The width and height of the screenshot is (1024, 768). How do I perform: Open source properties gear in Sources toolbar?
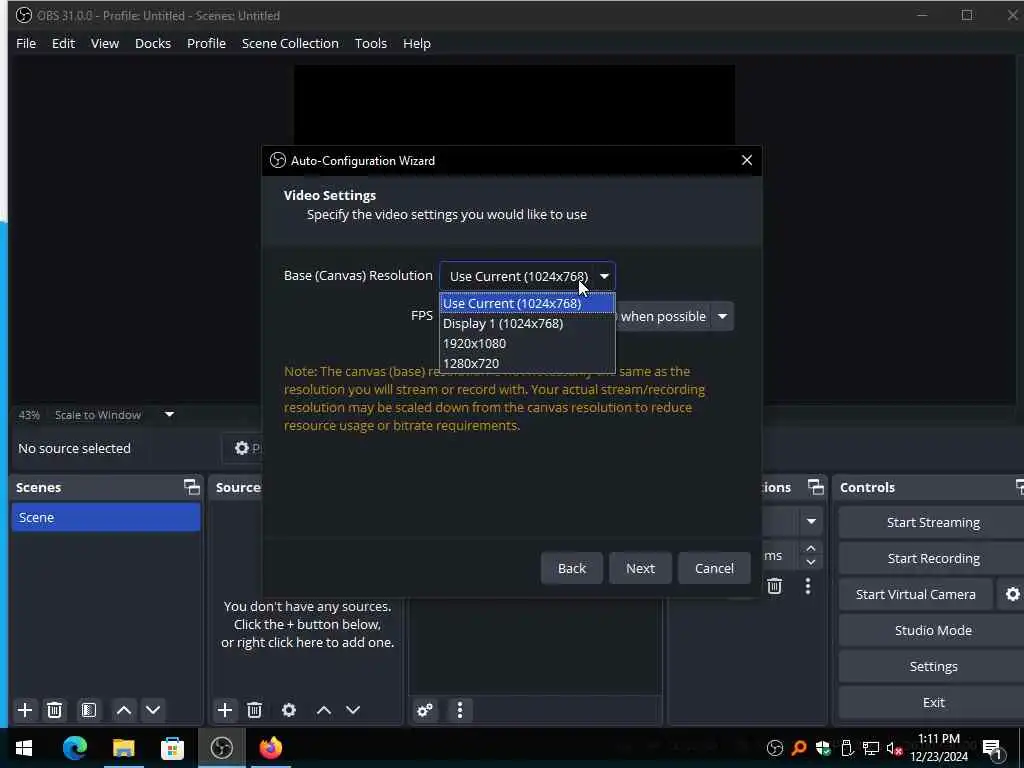click(289, 710)
